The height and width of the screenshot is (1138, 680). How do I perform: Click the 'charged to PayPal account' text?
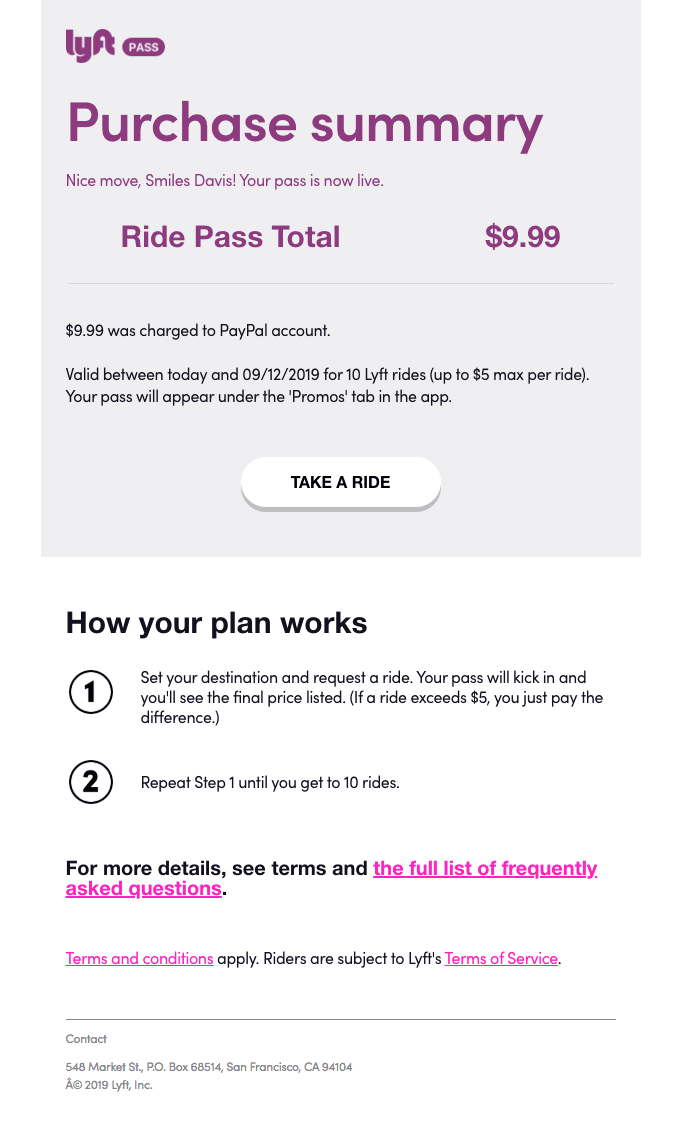197,330
